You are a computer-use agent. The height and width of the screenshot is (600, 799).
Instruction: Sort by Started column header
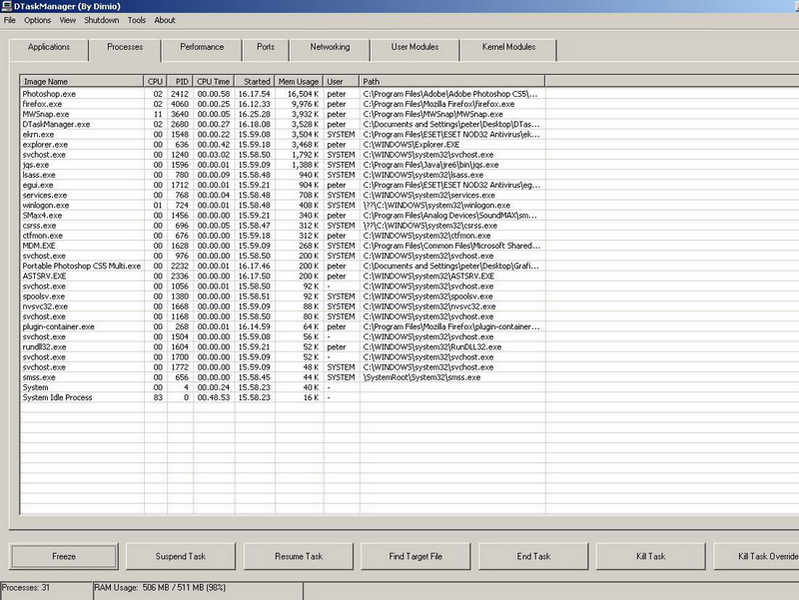coord(255,81)
